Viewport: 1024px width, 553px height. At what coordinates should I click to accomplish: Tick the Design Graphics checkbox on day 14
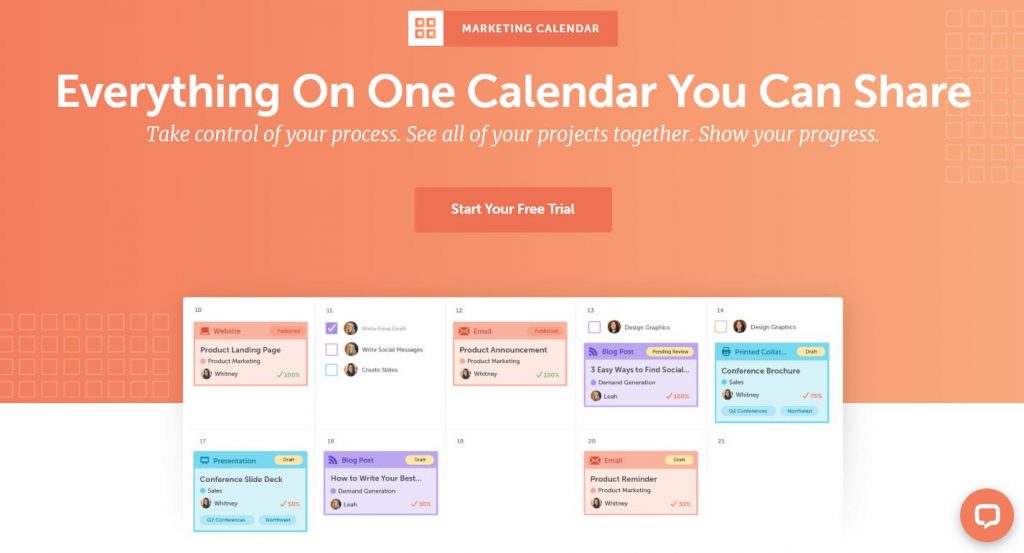coord(721,326)
